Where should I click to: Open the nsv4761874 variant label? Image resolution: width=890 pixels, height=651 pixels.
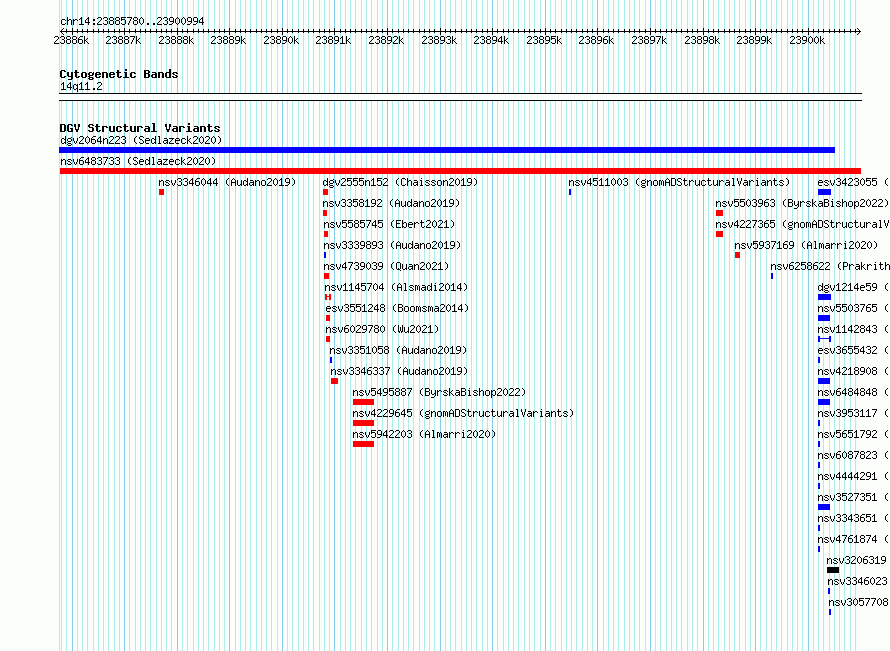853,539
